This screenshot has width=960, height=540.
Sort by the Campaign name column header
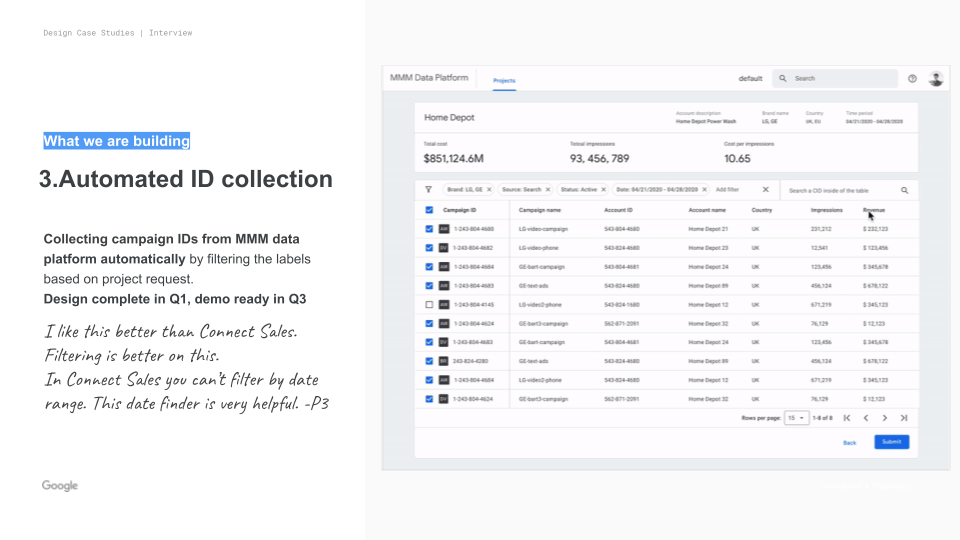[539, 210]
